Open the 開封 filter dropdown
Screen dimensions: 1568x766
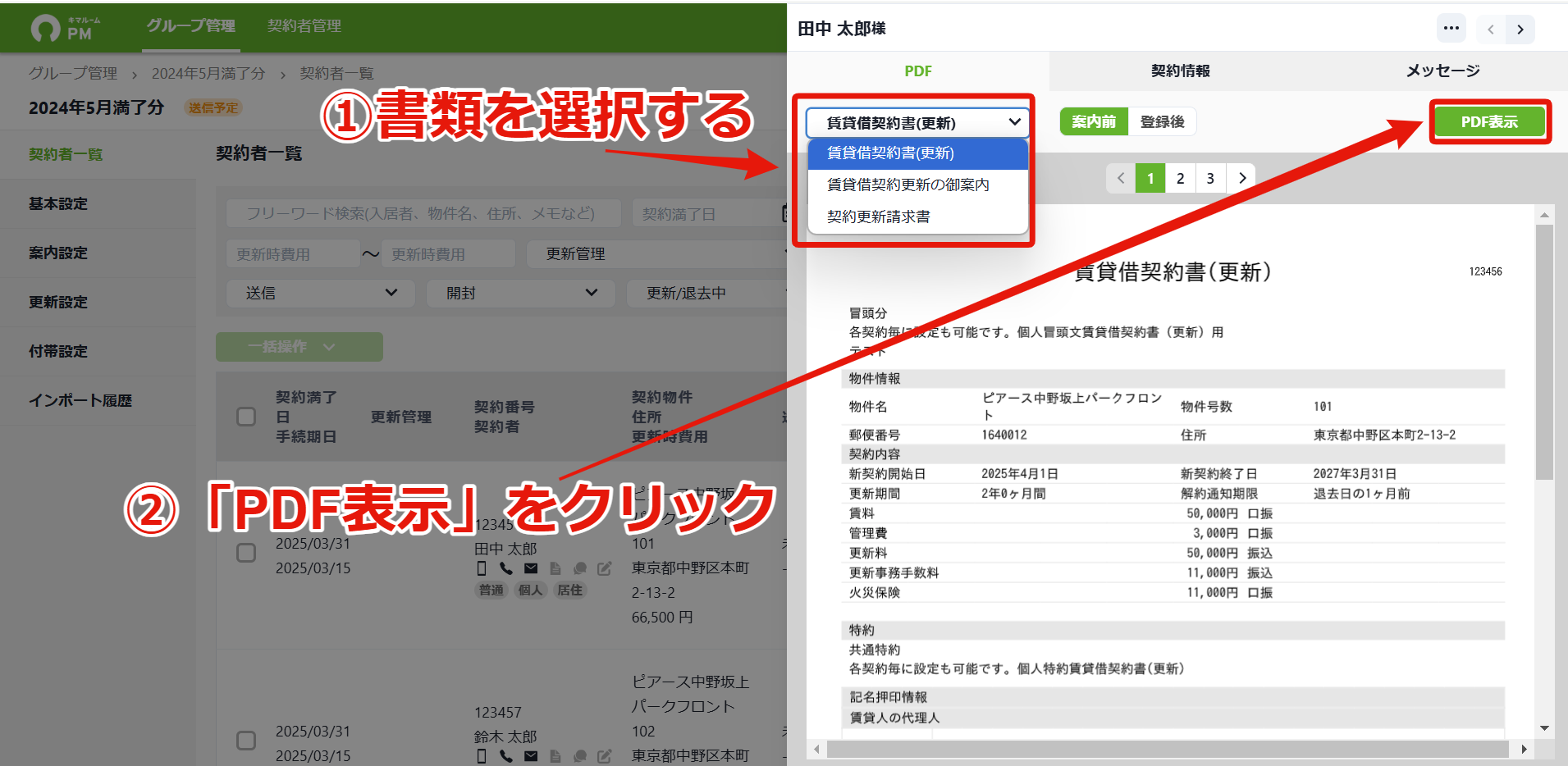[520, 293]
